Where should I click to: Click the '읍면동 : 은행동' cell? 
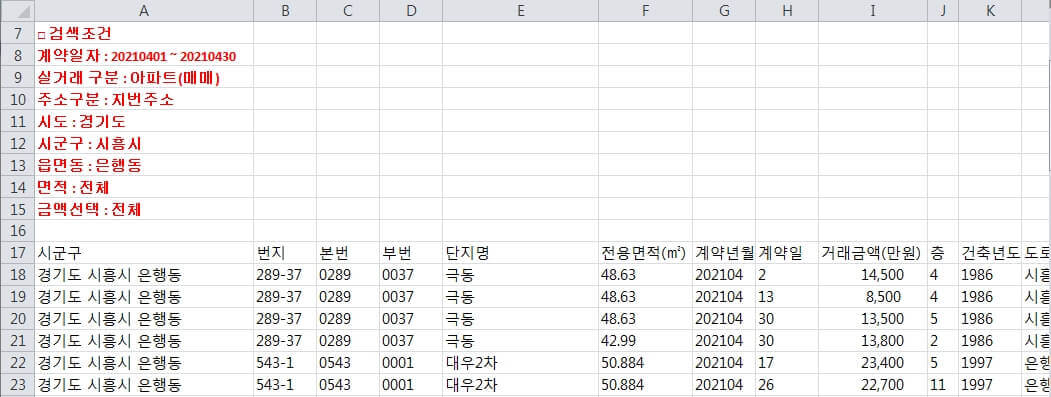tap(143, 165)
